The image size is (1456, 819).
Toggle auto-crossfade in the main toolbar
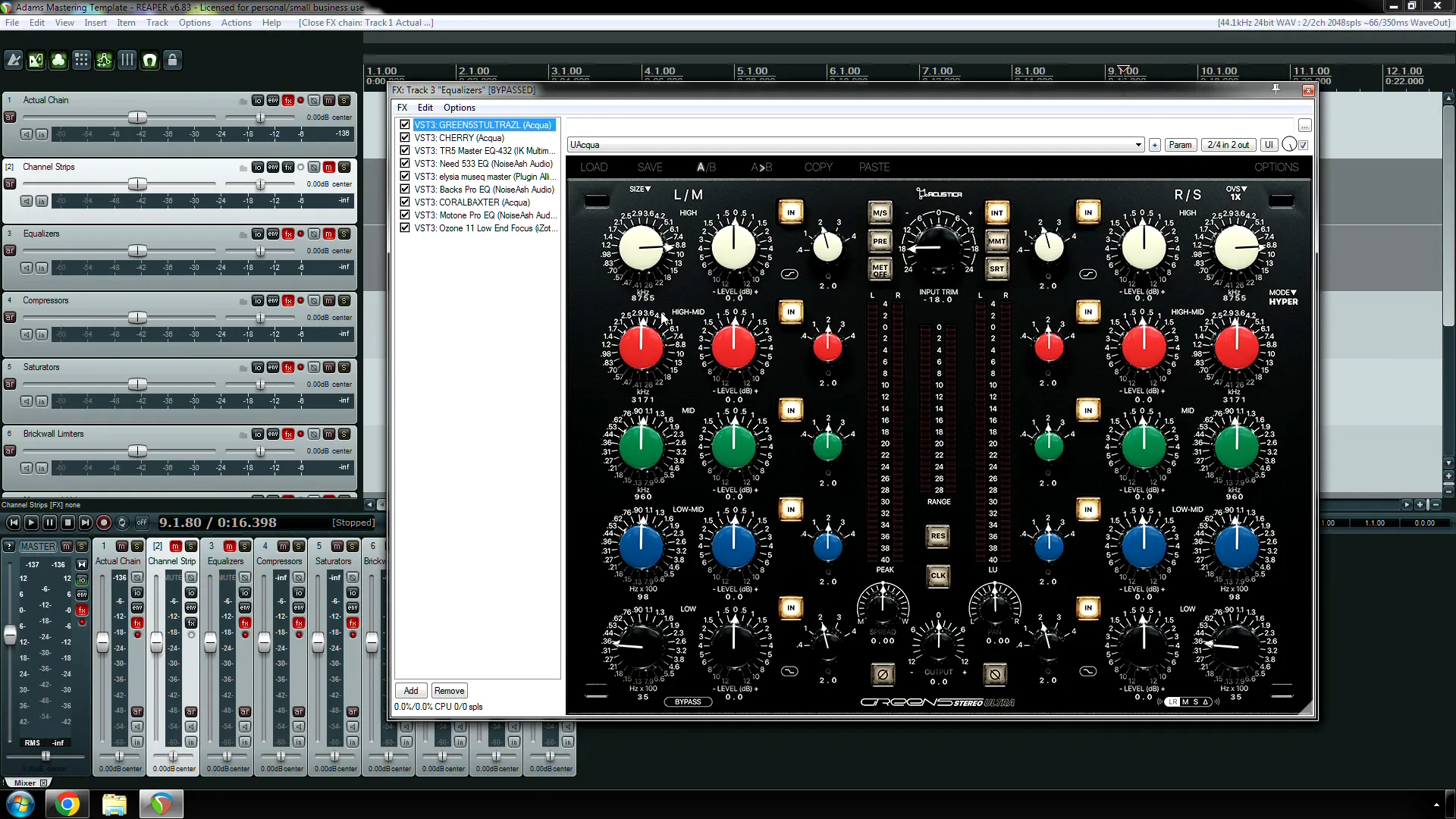(36, 60)
